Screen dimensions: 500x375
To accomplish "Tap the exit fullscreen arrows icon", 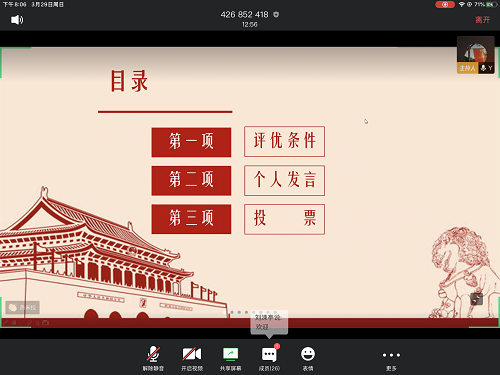I will click(x=476, y=299).
